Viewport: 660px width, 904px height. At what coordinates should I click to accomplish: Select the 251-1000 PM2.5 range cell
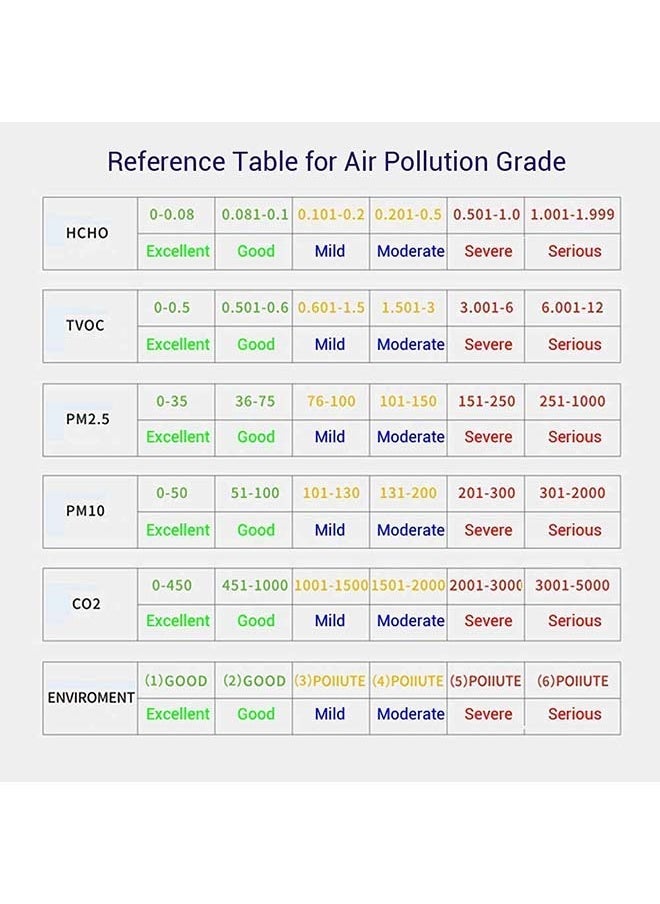pos(572,401)
